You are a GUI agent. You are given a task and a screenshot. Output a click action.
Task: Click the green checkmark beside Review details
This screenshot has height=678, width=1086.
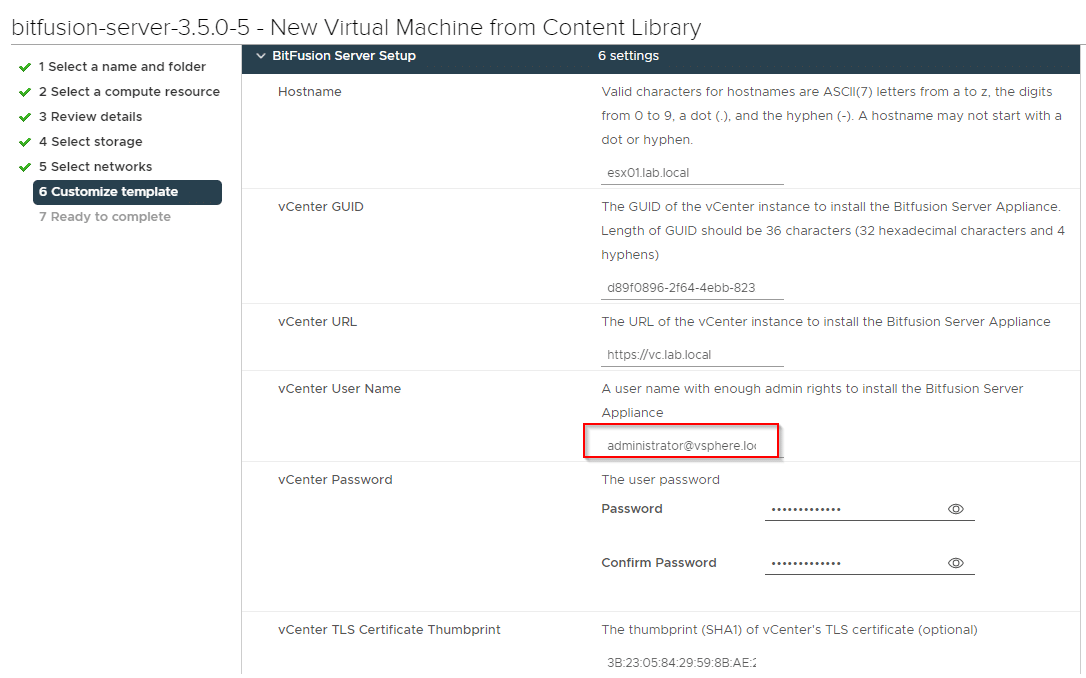pyautogui.click(x=25, y=117)
